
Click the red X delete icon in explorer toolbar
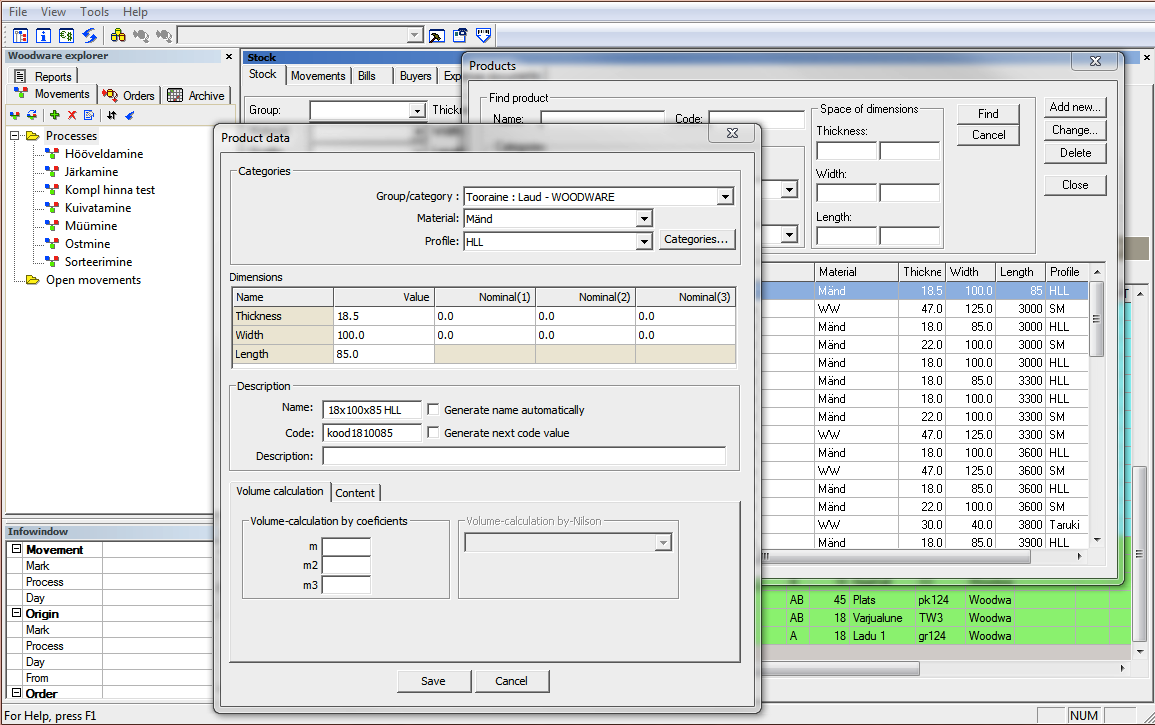pyautogui.click(x=71, y=115)
